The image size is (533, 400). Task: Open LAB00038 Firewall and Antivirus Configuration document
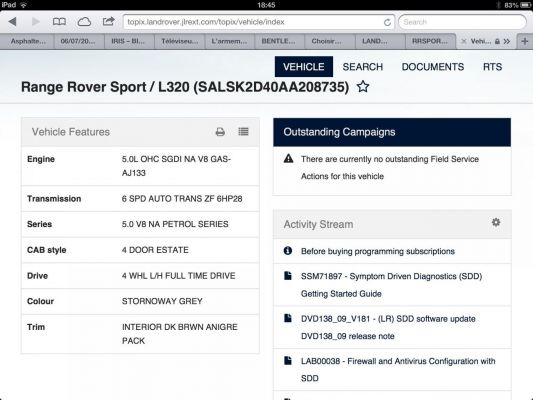398,370
